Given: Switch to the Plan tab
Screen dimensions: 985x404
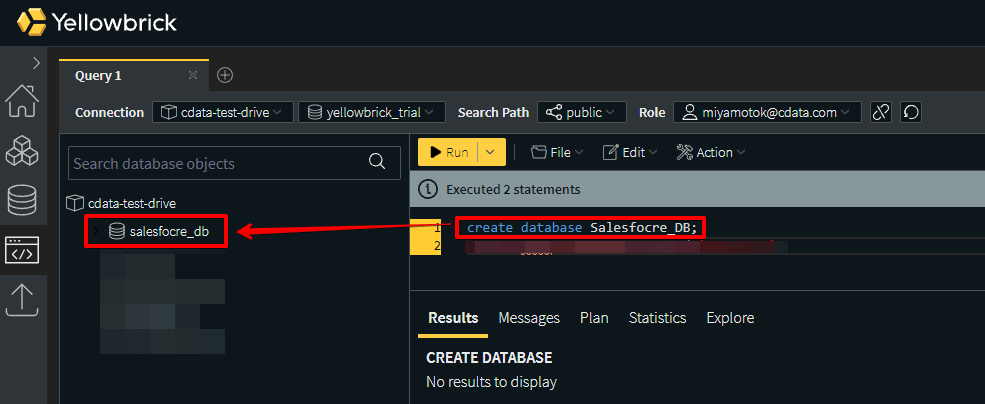Looking at the screenshot, I should click(594, 318).
